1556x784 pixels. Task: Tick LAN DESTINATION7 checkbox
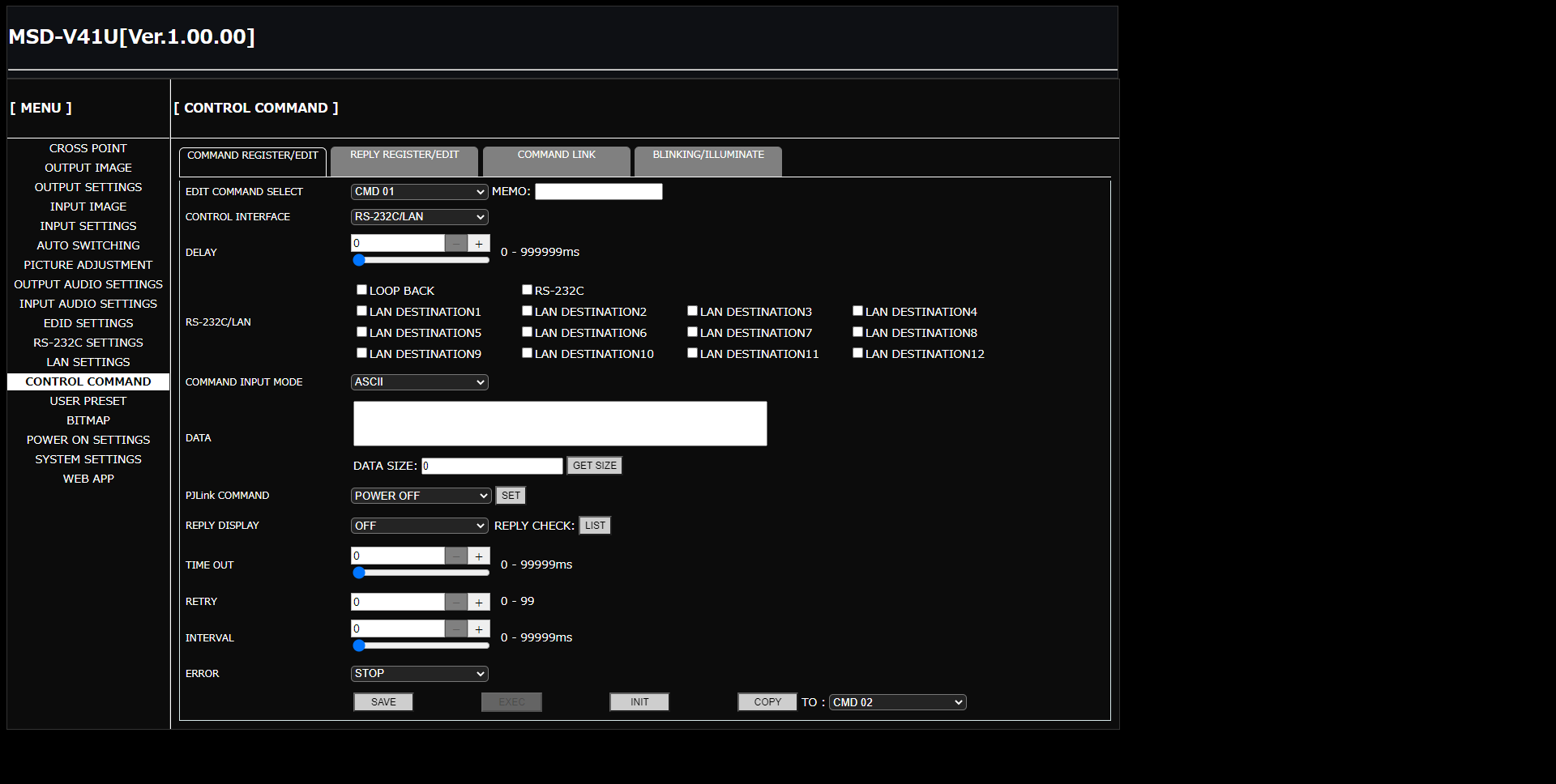[x=693, y=332]
